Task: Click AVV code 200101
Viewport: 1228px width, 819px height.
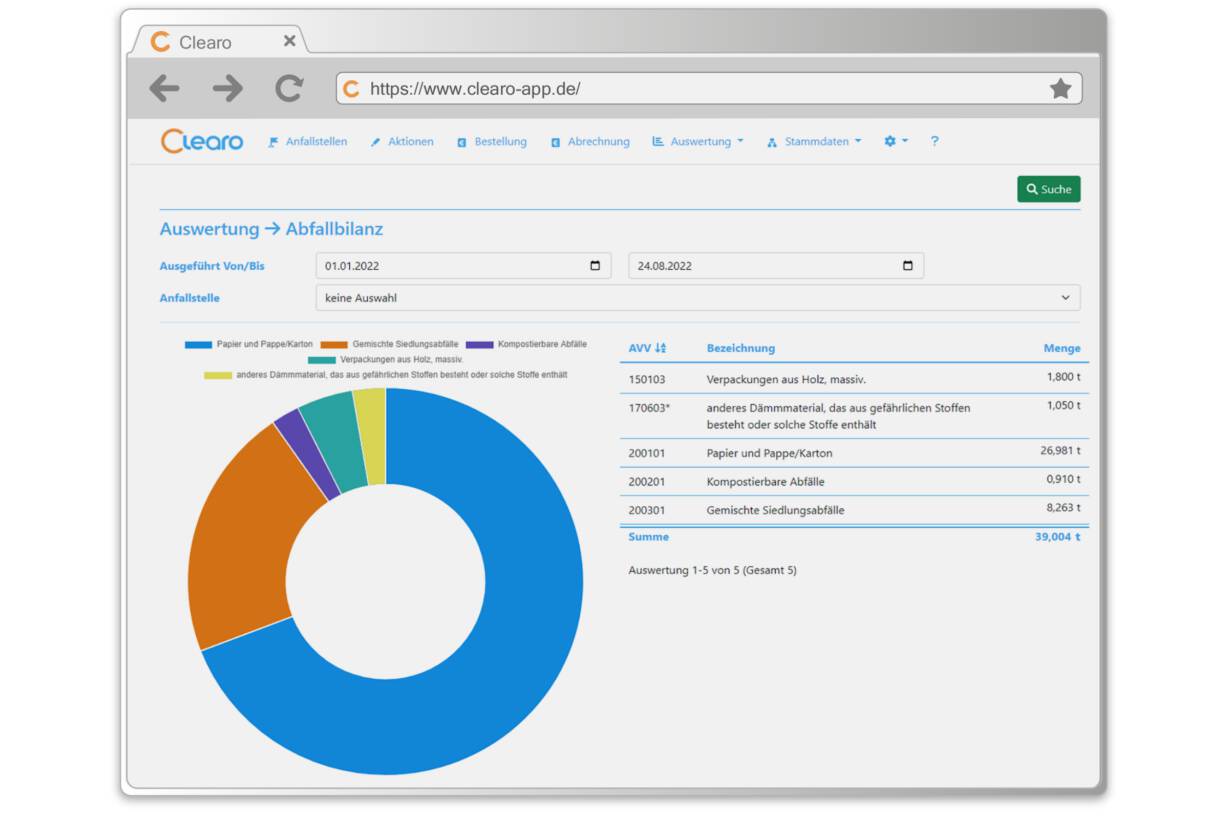Action: click(647, 453)
